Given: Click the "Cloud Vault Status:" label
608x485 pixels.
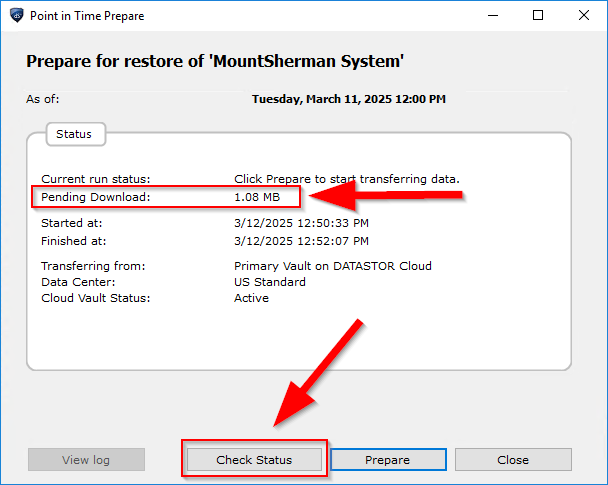Looking at the screenshot, I should [x=96, y=298].
